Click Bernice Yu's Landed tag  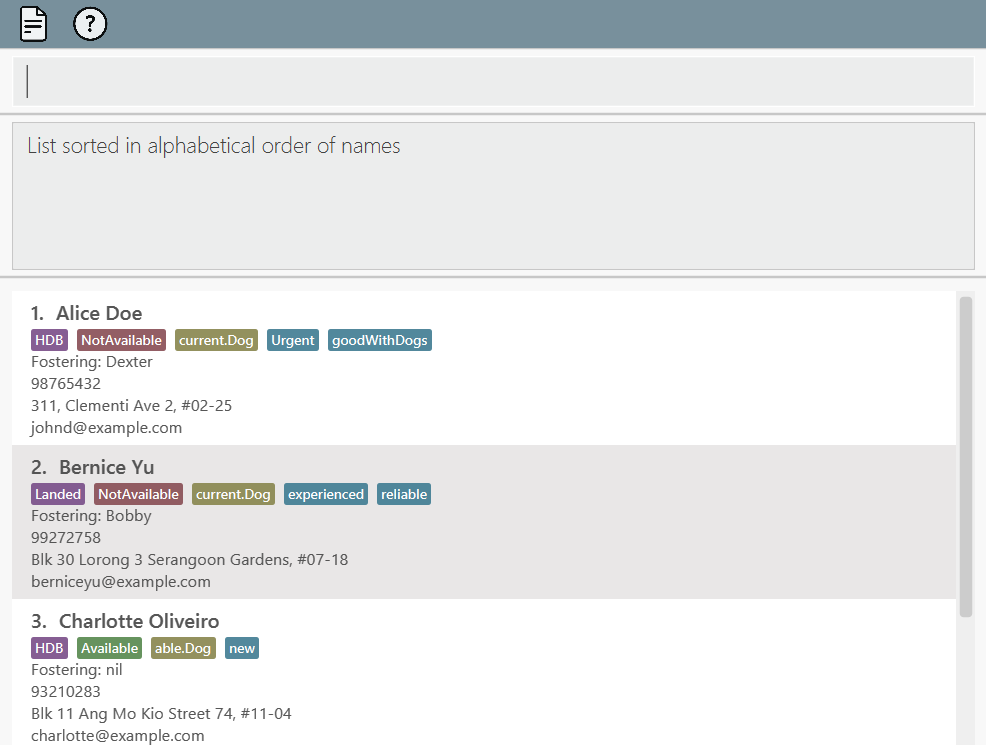[x=58, y=494]
